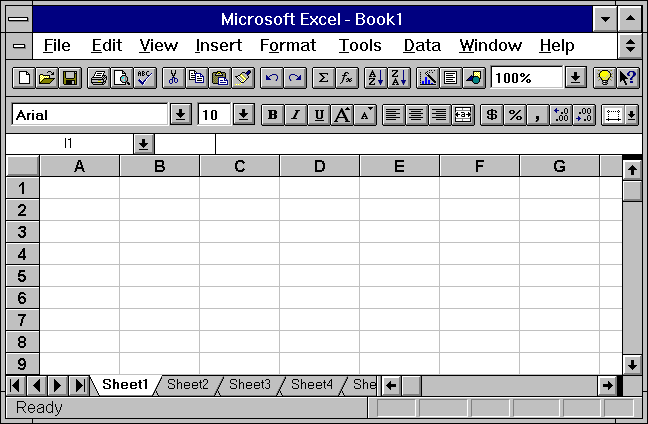Switch to the Sheet4 tab
Screen dimensions: 648x424
pos(312,385)
